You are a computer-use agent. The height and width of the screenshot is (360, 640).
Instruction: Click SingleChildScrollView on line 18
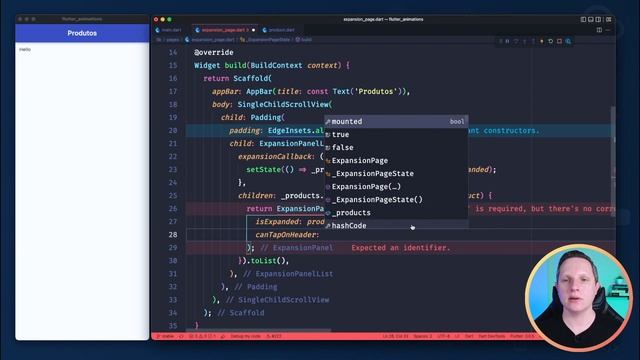pyautogui.click(x=283, y=104)
